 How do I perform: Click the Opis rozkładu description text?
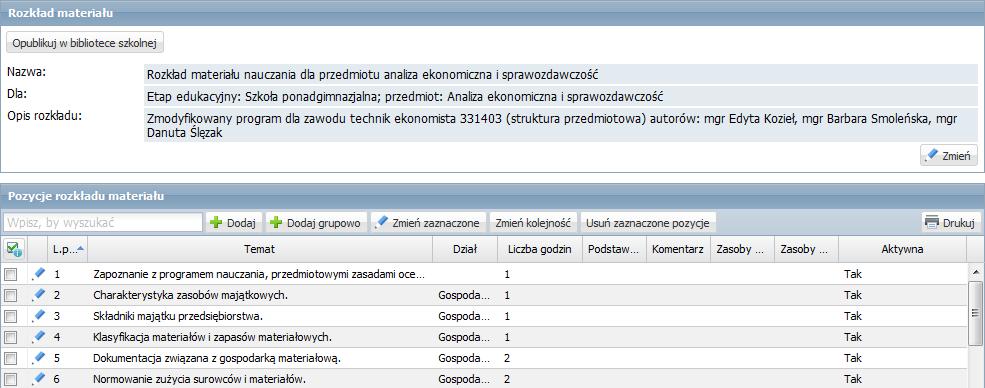552,125
